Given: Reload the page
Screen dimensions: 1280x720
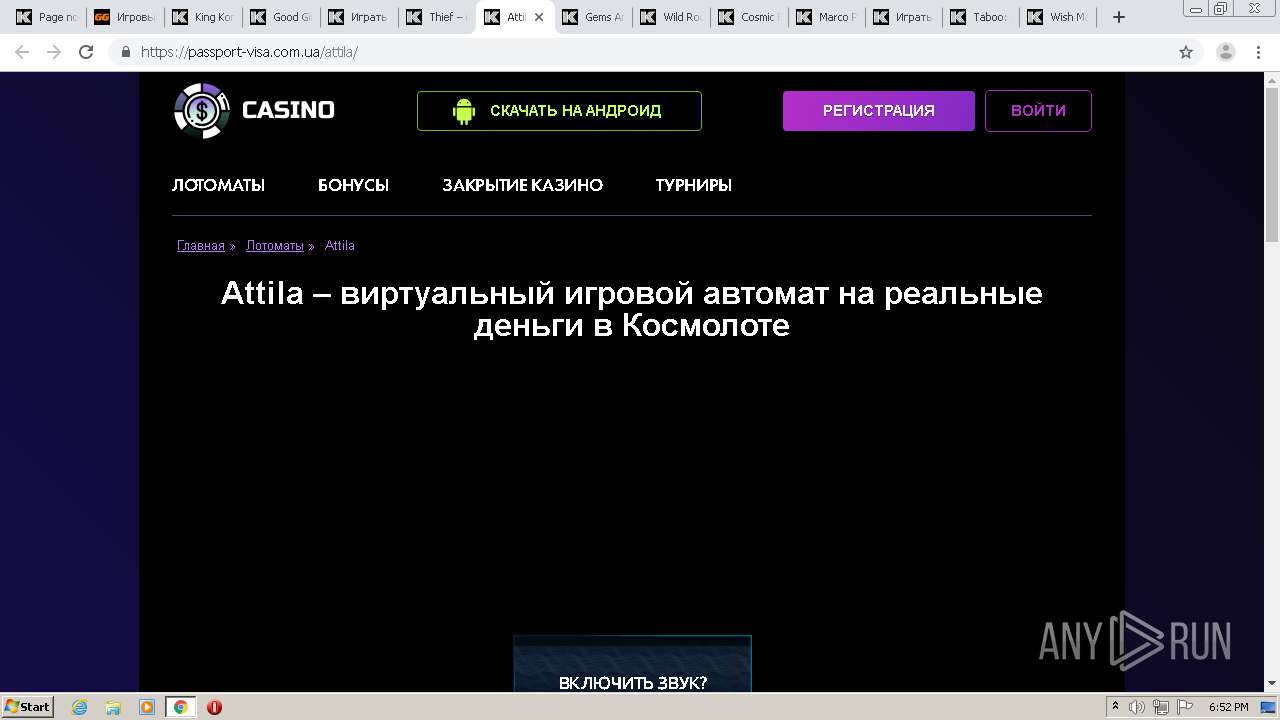Looking at the screenshot, I should click(86, 52).
